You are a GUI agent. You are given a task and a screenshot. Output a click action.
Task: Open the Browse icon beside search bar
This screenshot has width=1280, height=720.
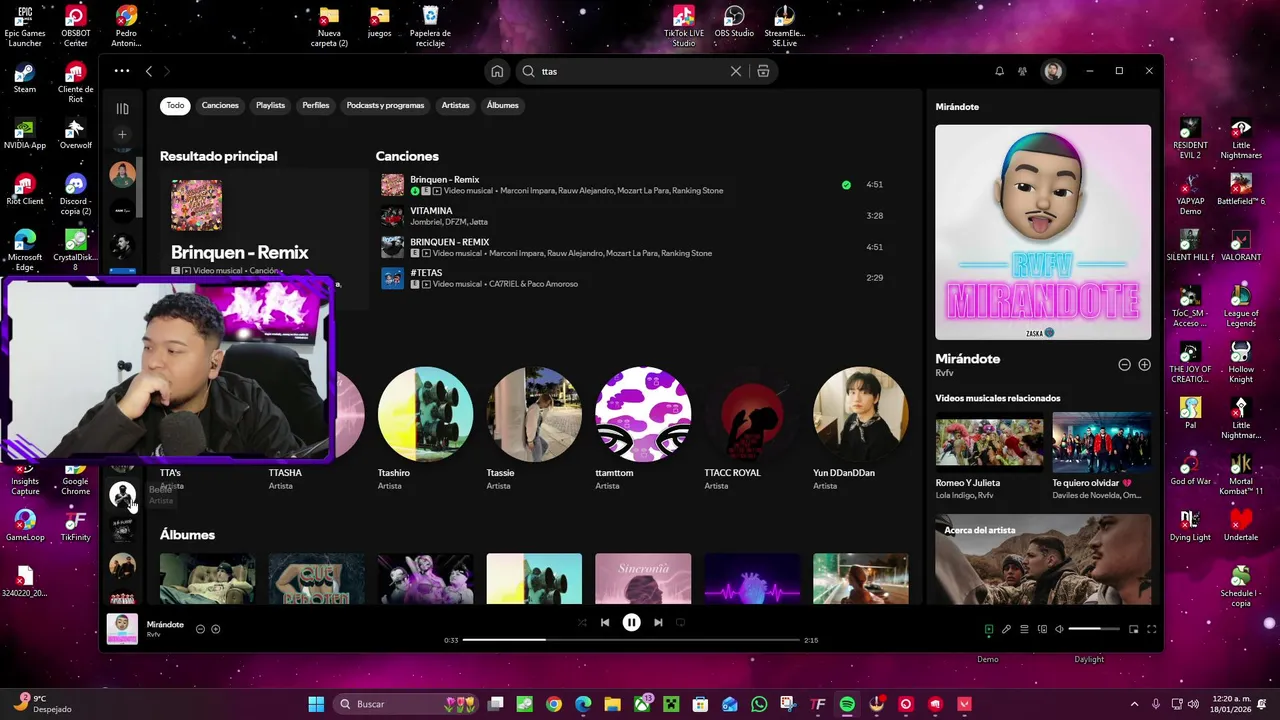pos(763,71)
